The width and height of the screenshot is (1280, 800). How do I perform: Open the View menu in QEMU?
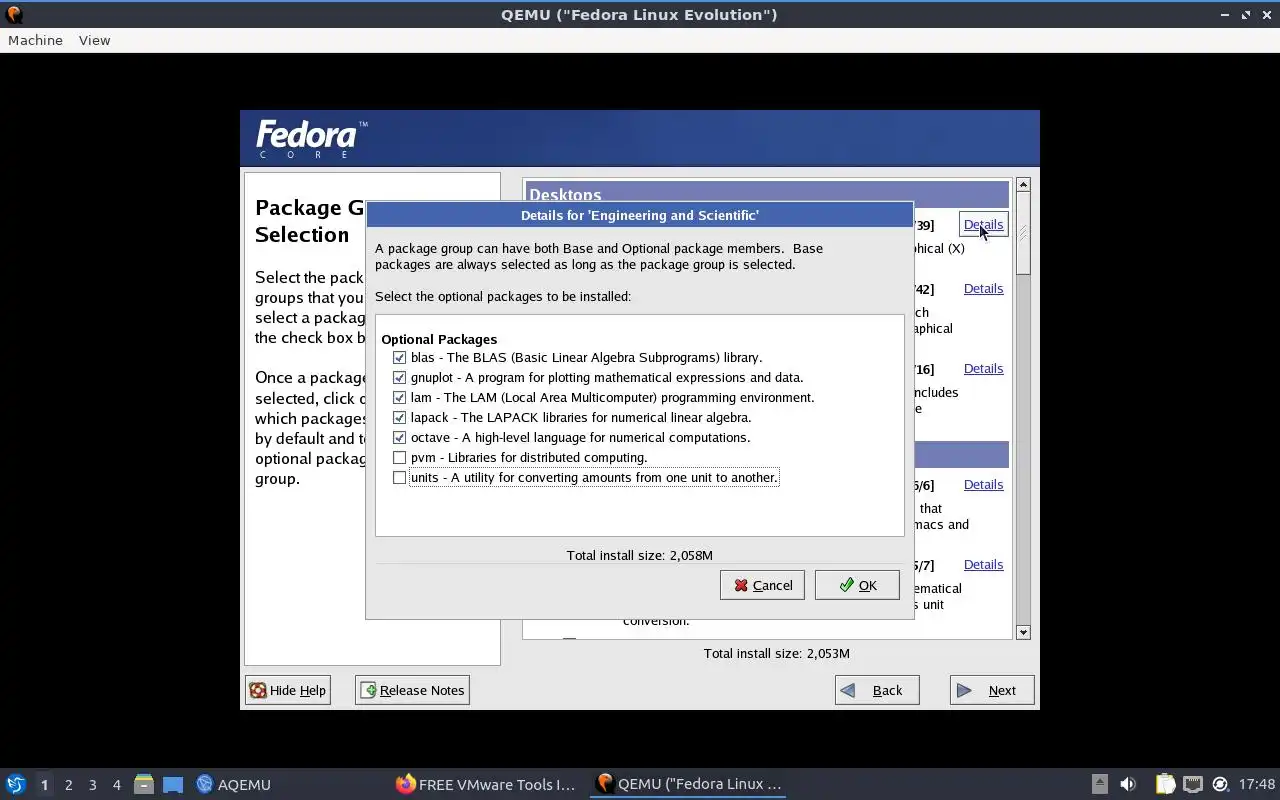pos(94,40)
